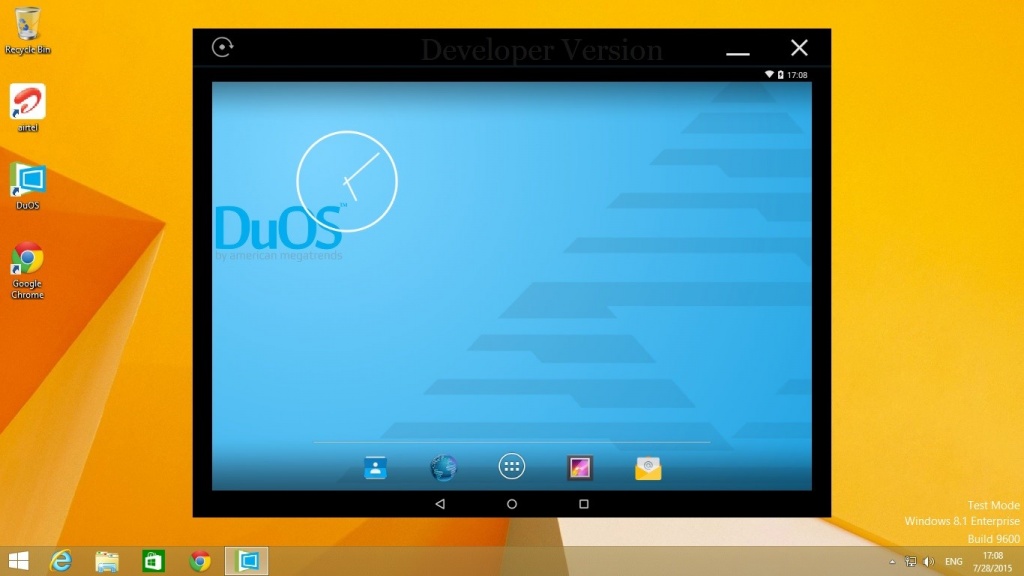The image size is (1024, 576).
Task: Click the active DuOS taskbar button
Action: (x=246, y=561)
